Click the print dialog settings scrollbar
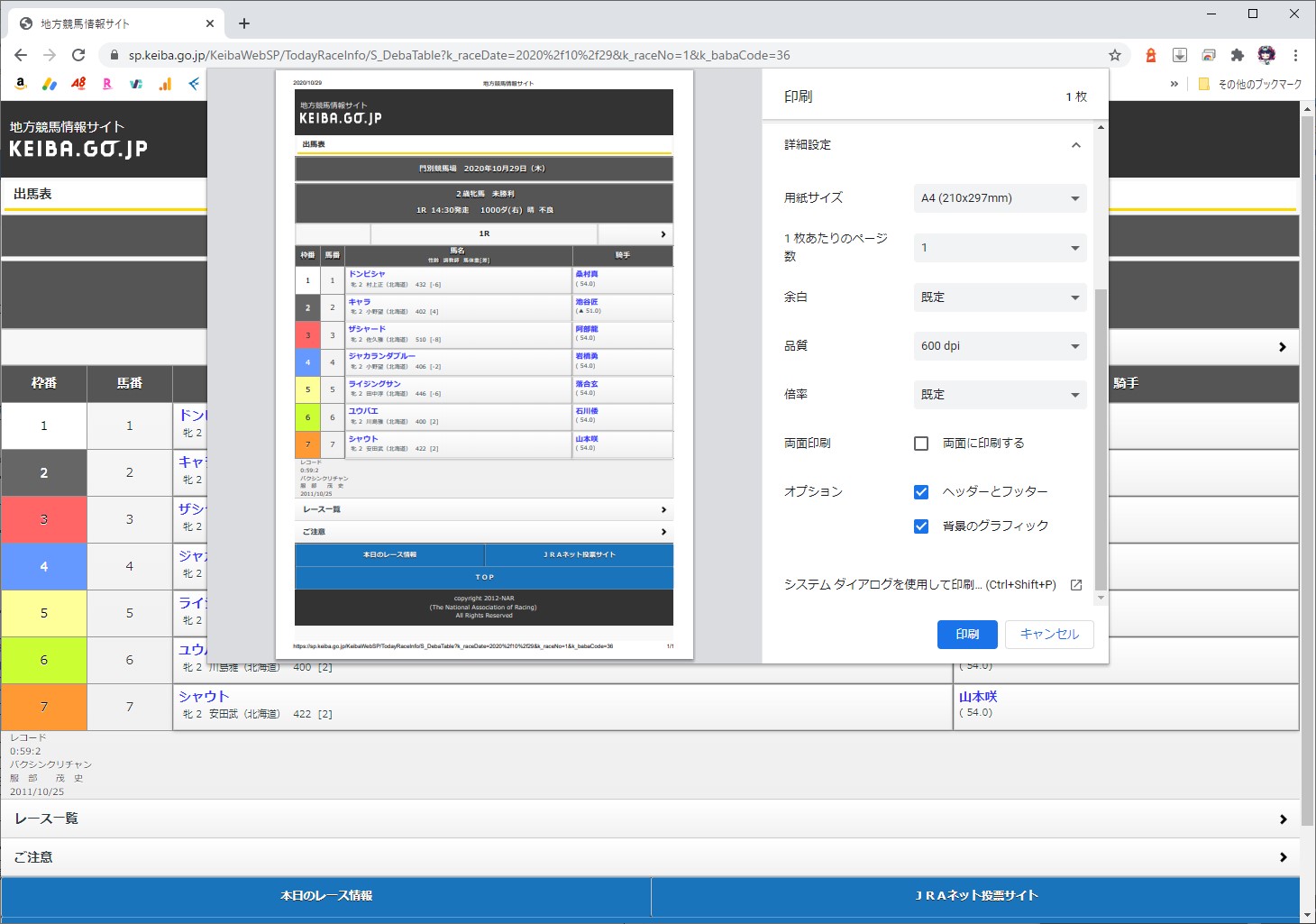The height and width of the screenshot is (924, 1316). tap(1101, 439)
